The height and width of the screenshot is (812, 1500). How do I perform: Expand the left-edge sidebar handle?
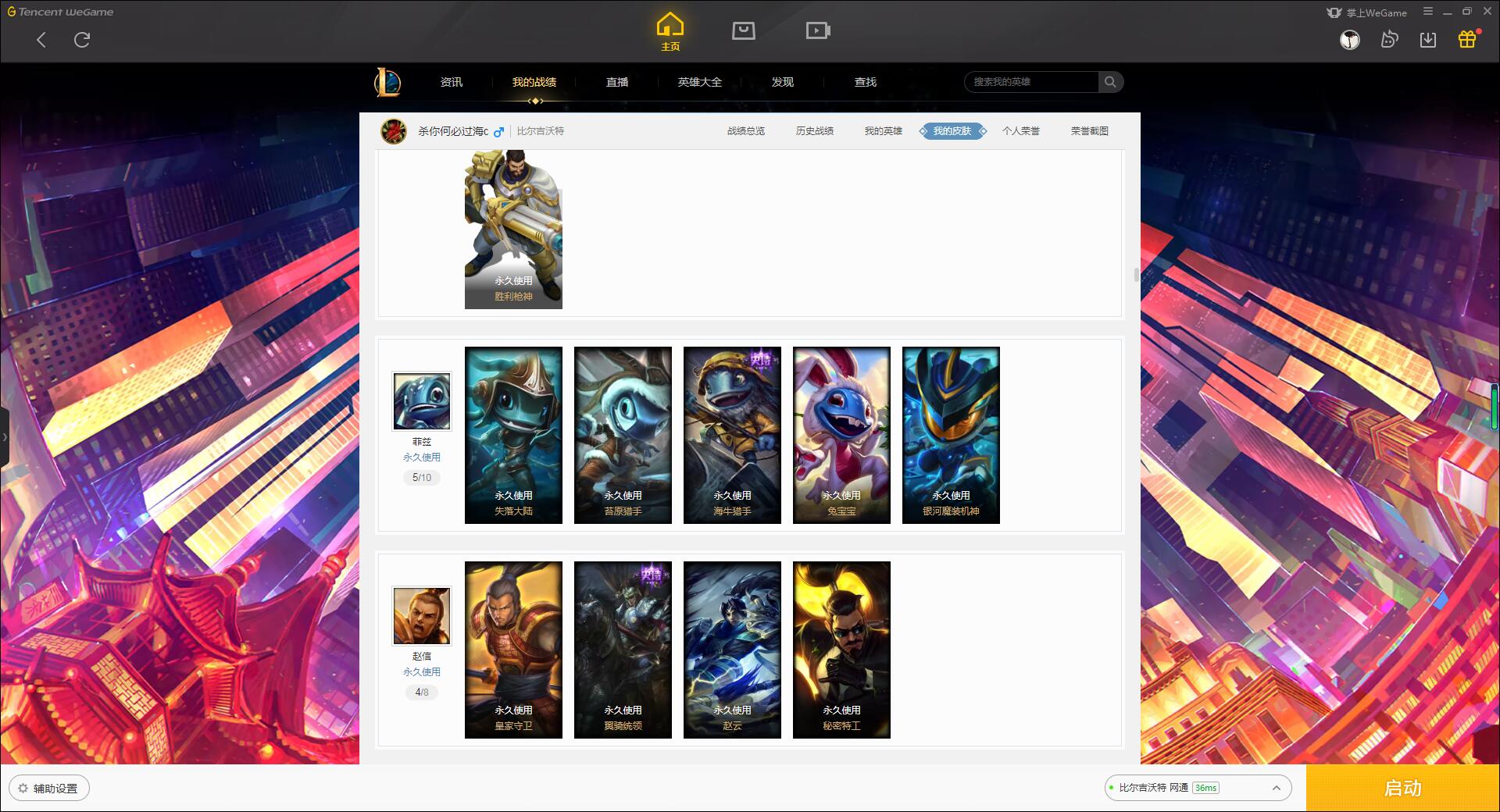(4, 437)
